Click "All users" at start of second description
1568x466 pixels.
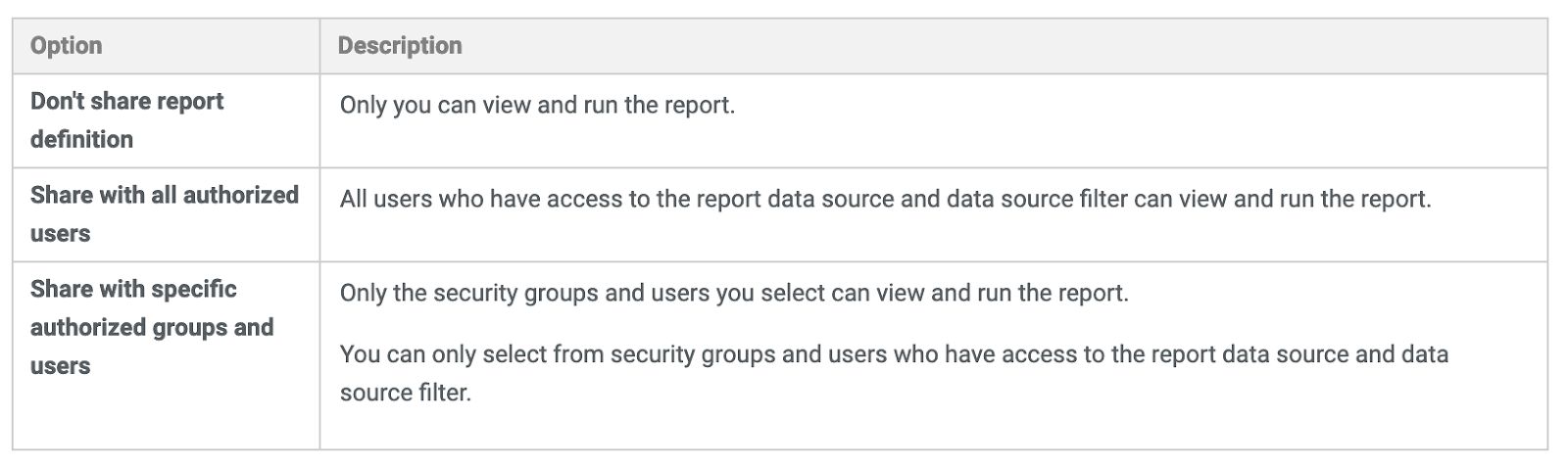[385, 199]
